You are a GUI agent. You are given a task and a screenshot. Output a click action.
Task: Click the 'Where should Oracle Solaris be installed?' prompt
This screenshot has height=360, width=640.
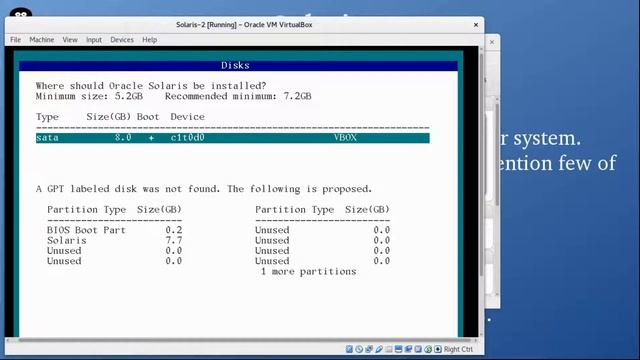click(x=151, y=86)
